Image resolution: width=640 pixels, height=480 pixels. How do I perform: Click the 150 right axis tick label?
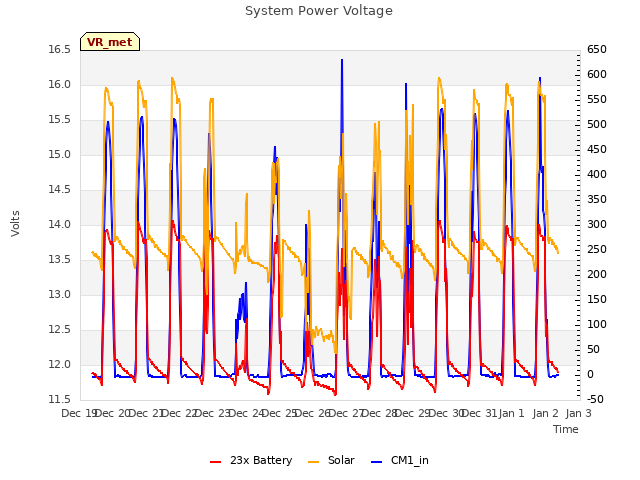[597, 300]
